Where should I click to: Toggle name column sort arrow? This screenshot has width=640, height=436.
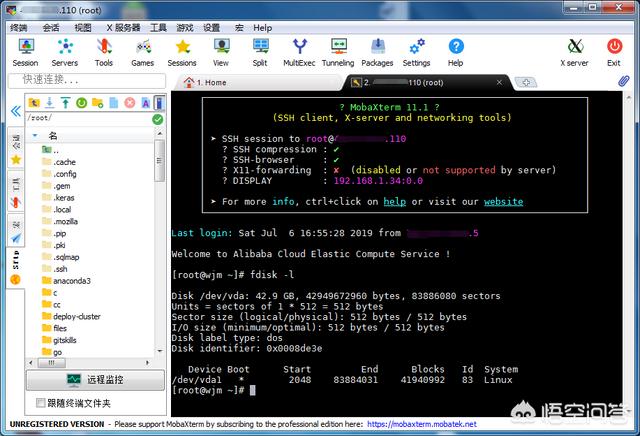[35, 136]
